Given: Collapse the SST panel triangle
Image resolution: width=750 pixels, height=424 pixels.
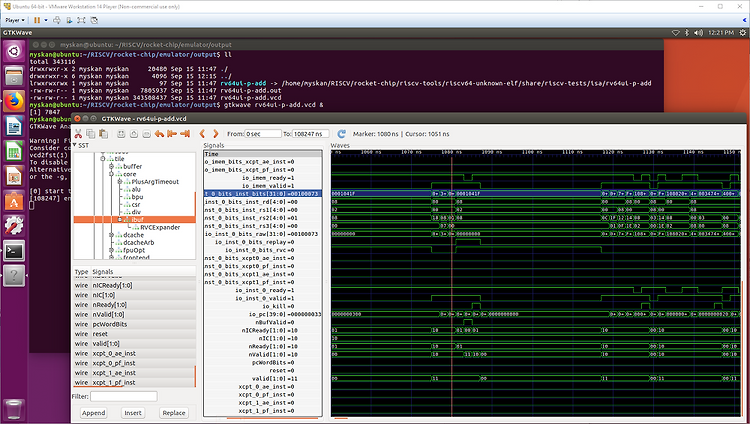Looking at the screenshot, I should tap(75, 145).
